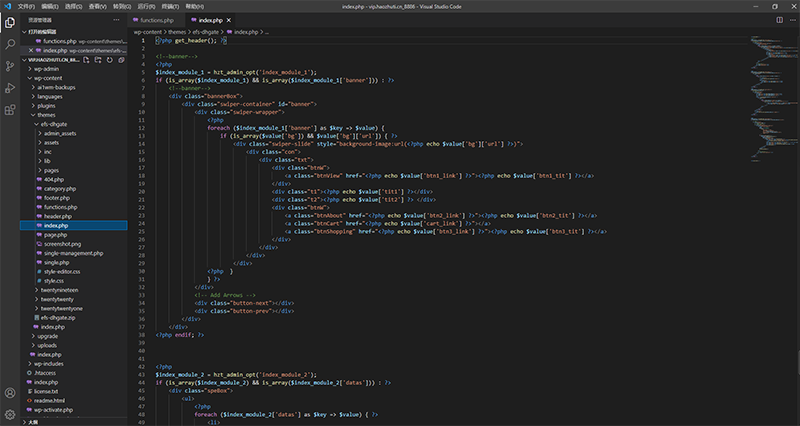Open the 运行(R) menu
This screenshot has height=426, width=800.
click(146, 7)
